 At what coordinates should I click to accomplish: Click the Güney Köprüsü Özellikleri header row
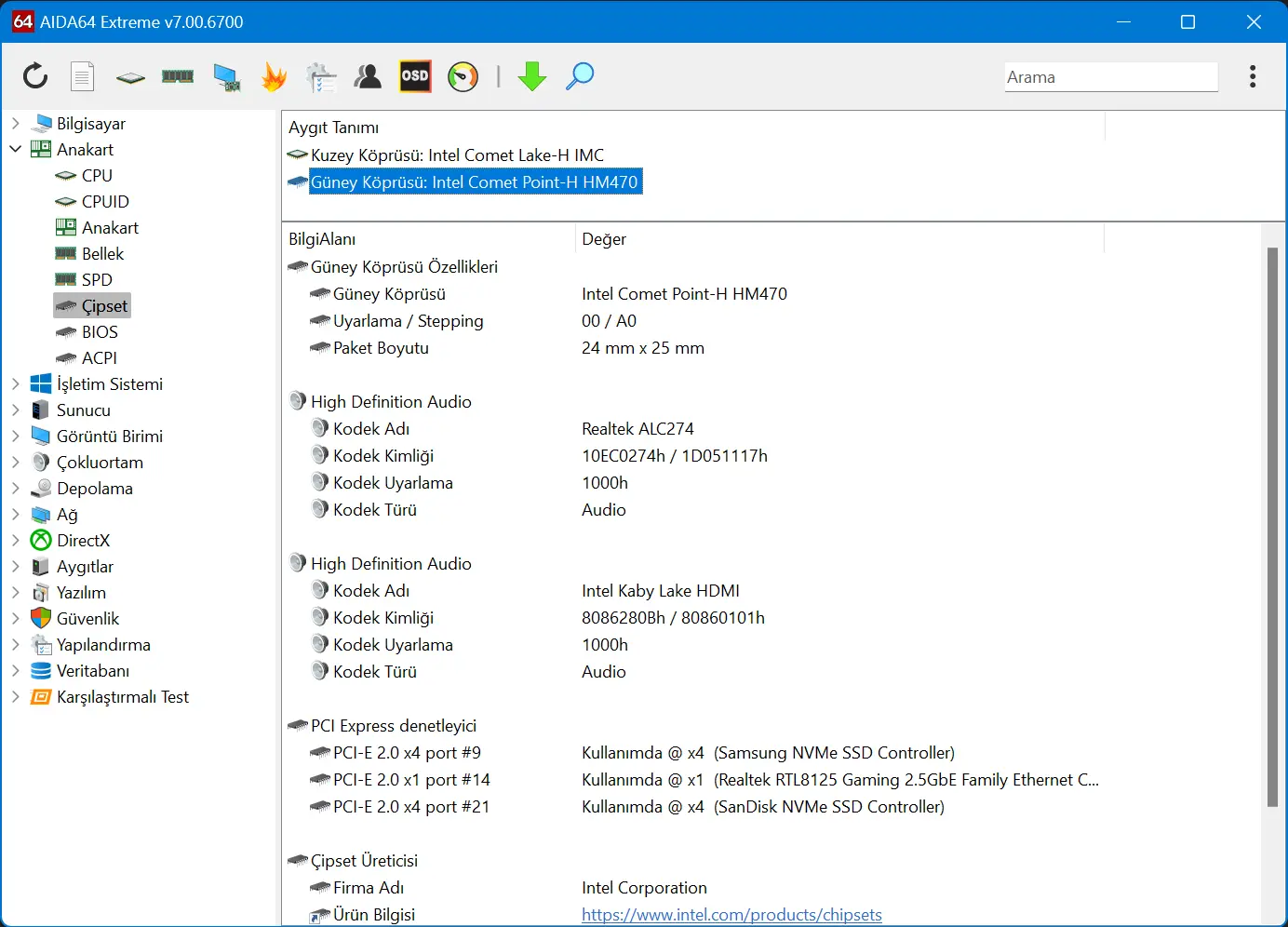(x=404, y=266)
